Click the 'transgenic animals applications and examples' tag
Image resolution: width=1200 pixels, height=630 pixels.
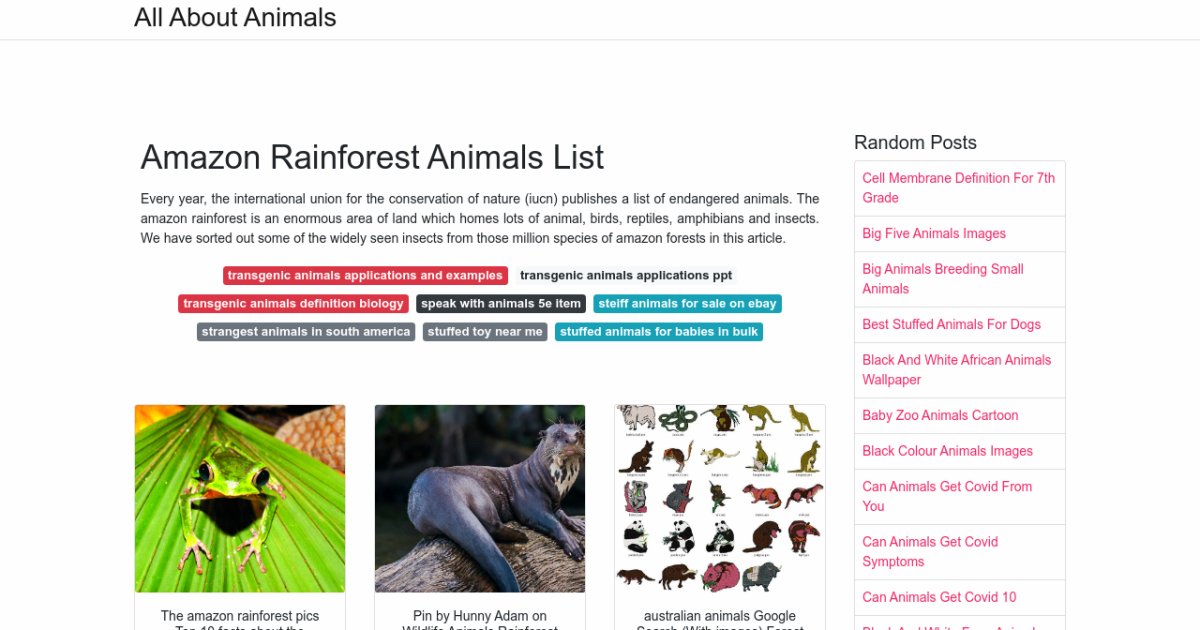365,276
